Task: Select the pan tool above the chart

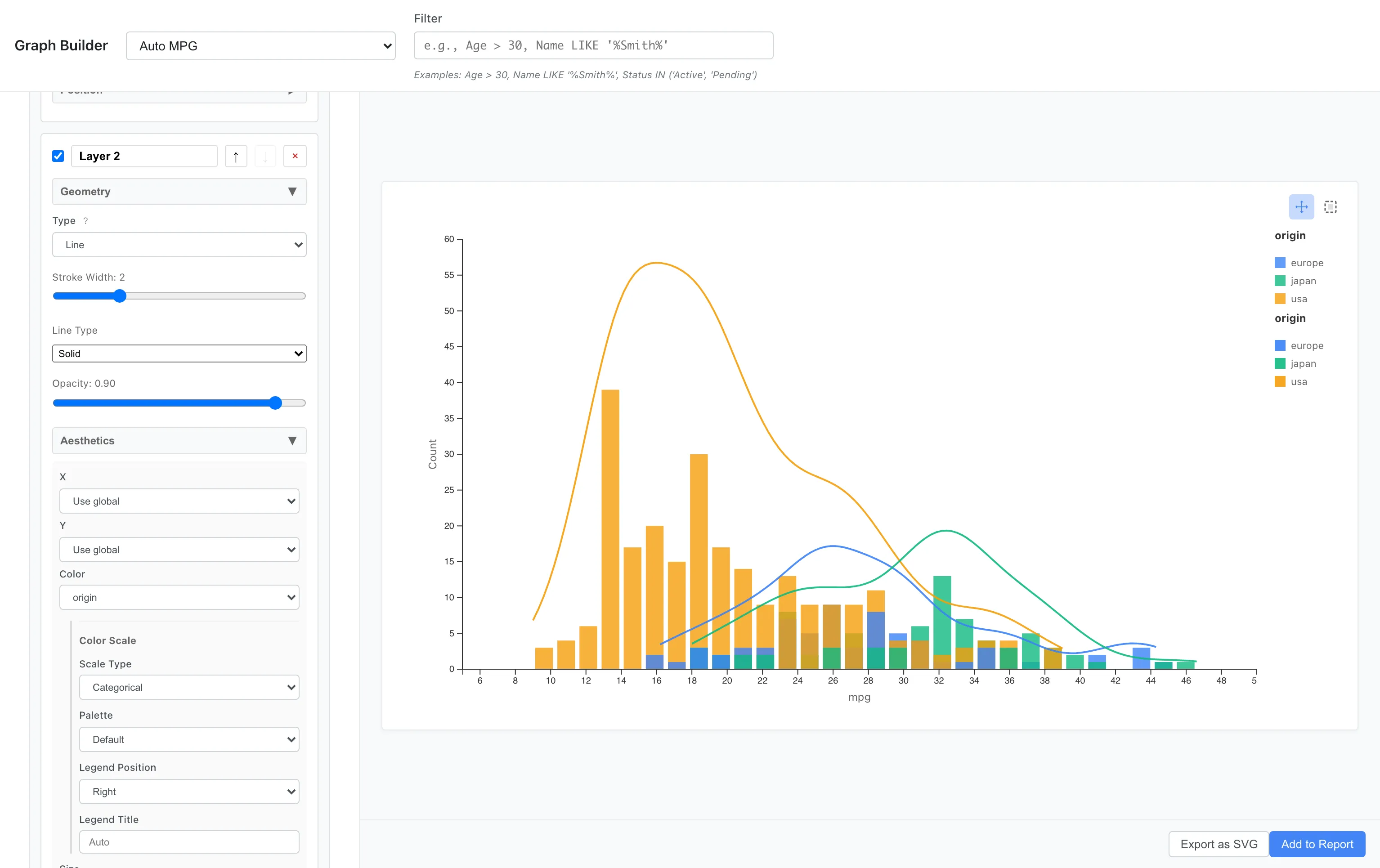Action: [x=1301, y=207]
